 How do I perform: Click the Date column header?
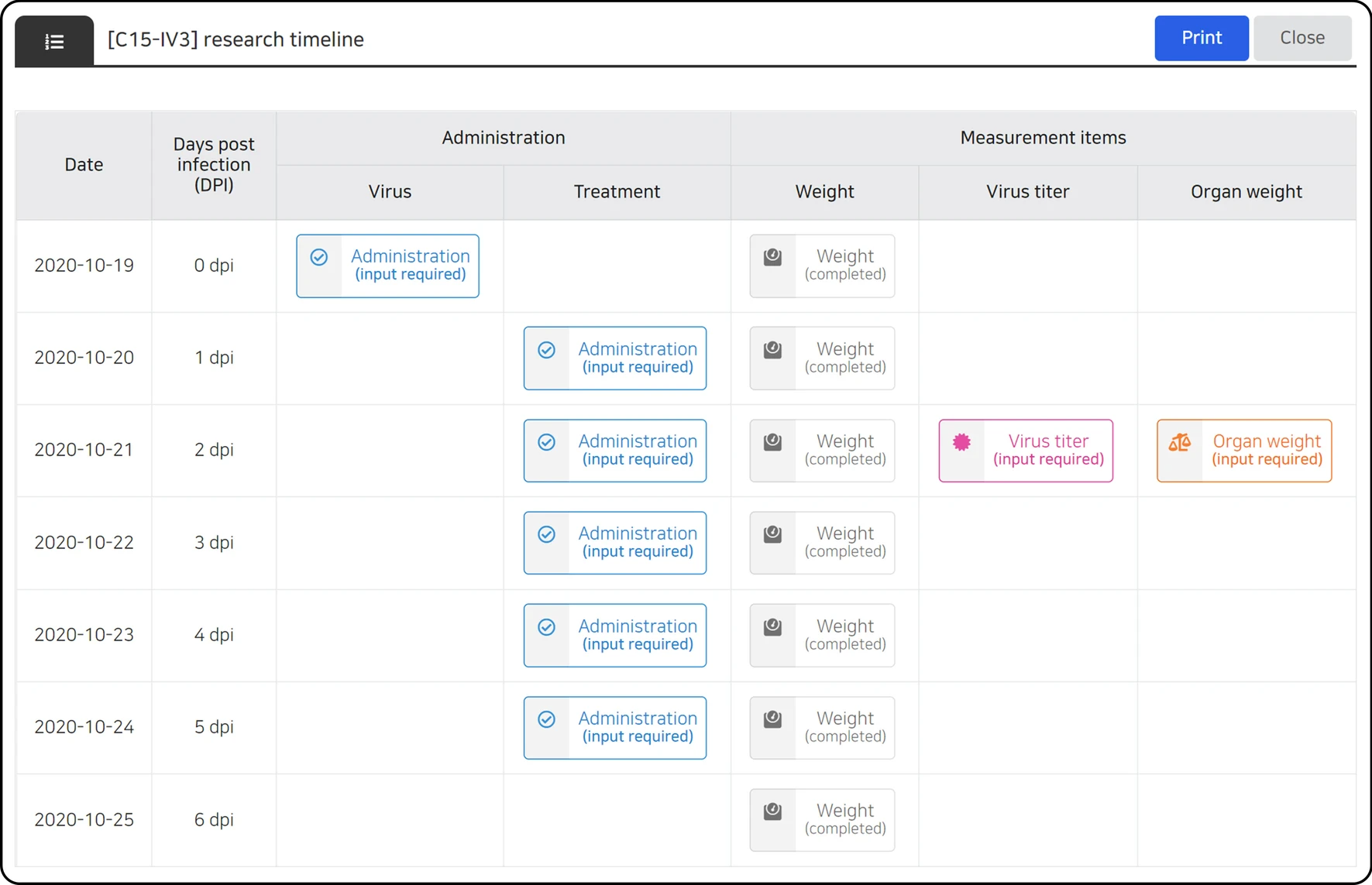tap(84, 165)
